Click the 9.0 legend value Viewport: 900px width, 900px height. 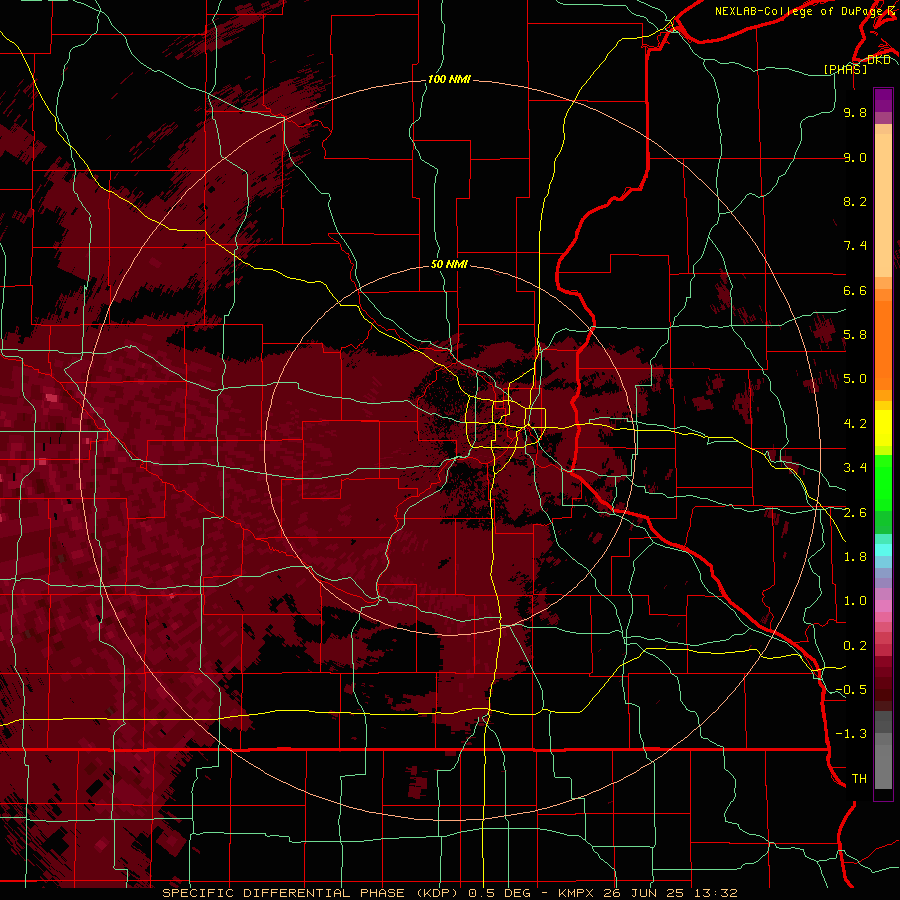click(855, 157)
